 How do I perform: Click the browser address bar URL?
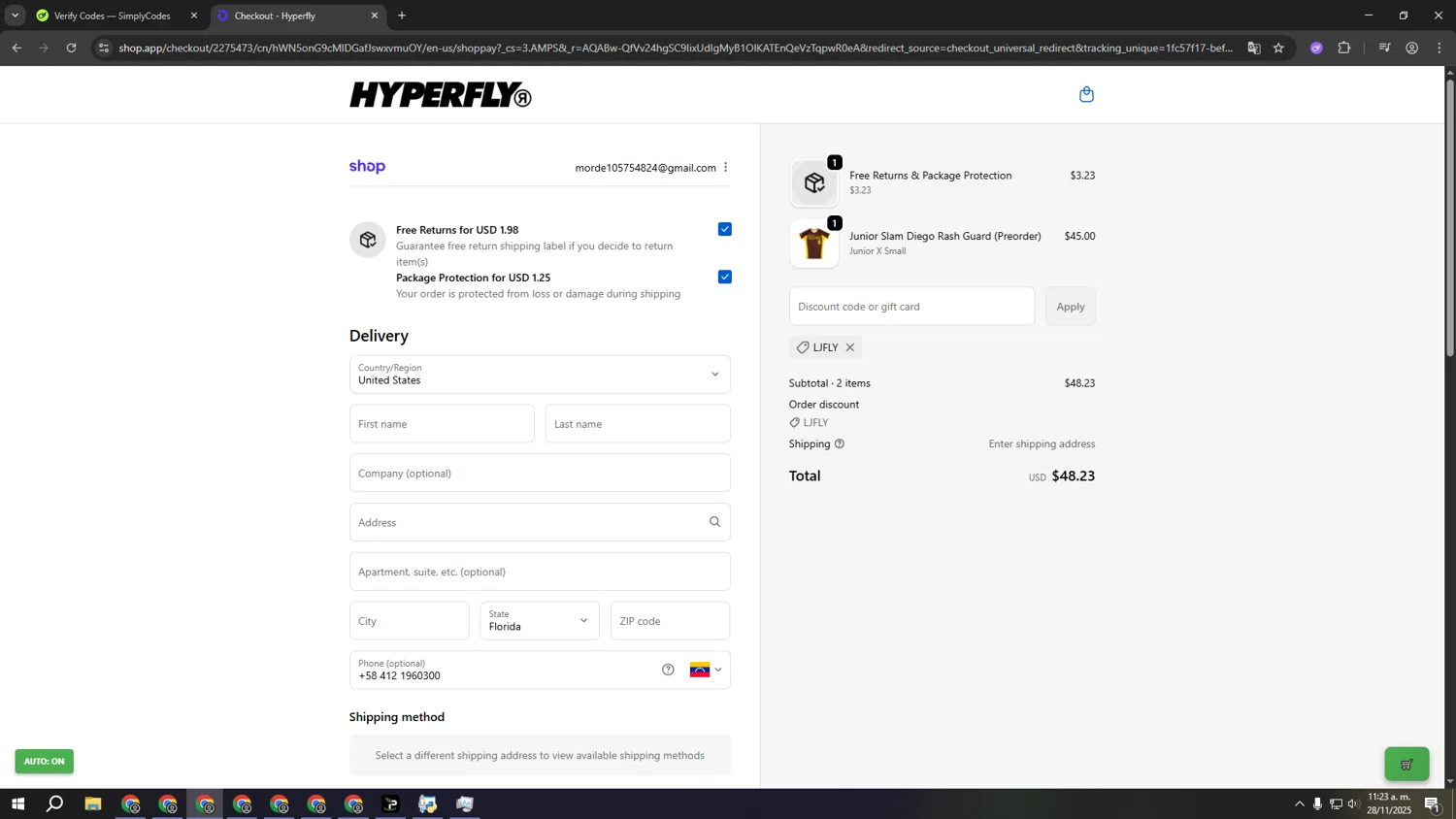click(676, 48)
